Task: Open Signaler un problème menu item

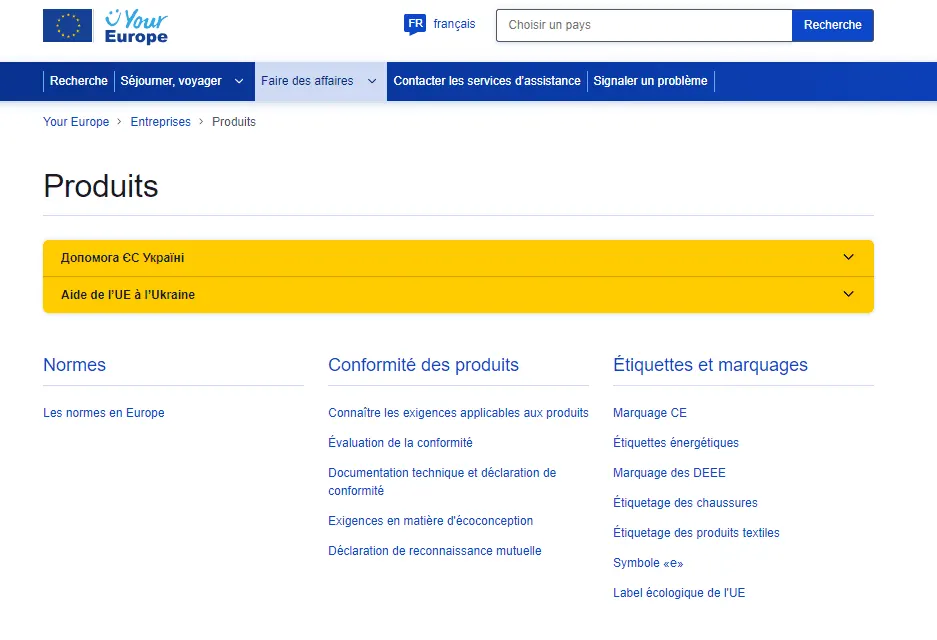Action: click(x=650, y=81)
